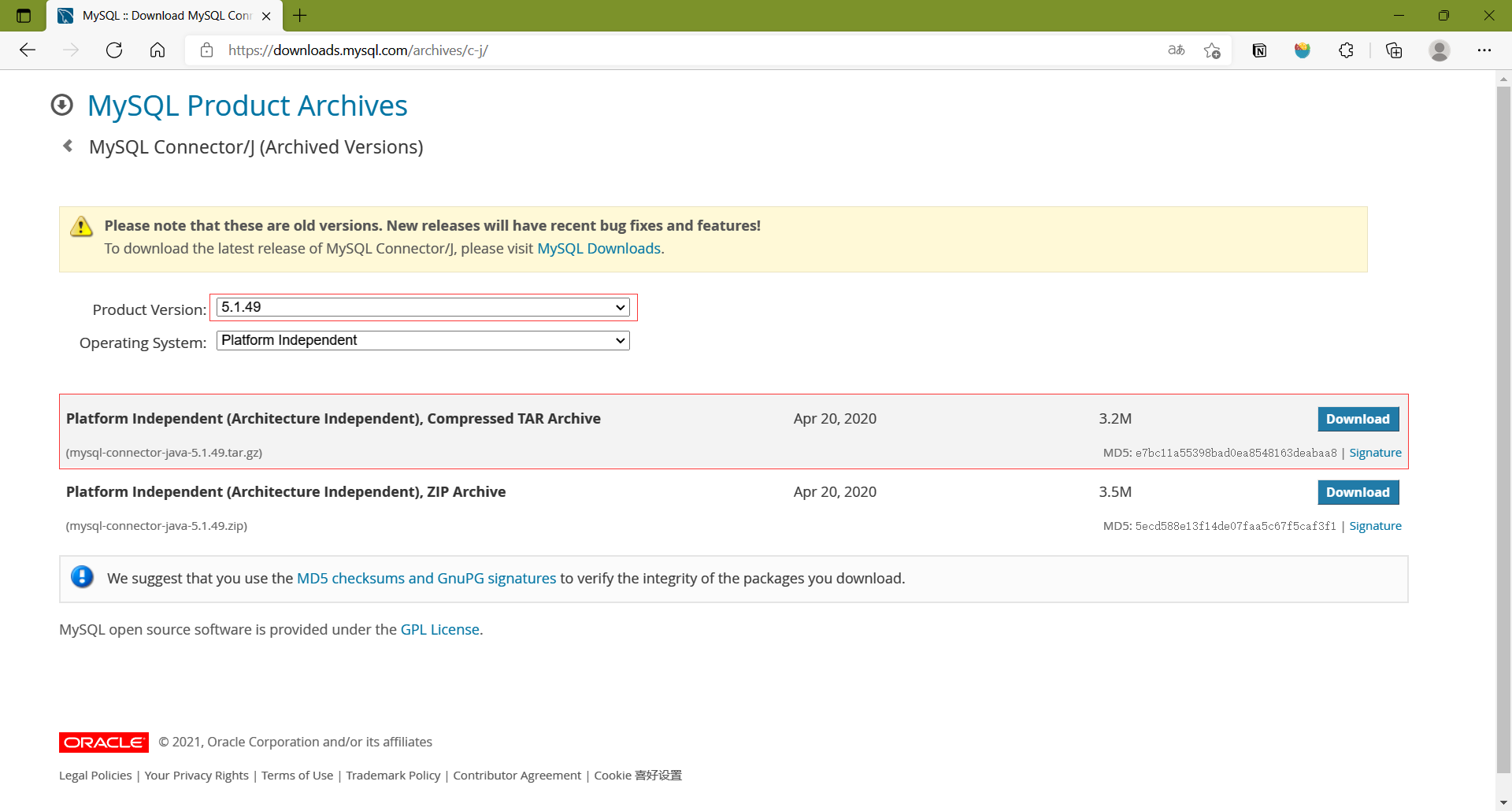Go to the browser home page icon
The image size is (1512, 811).
coord(157,50)
